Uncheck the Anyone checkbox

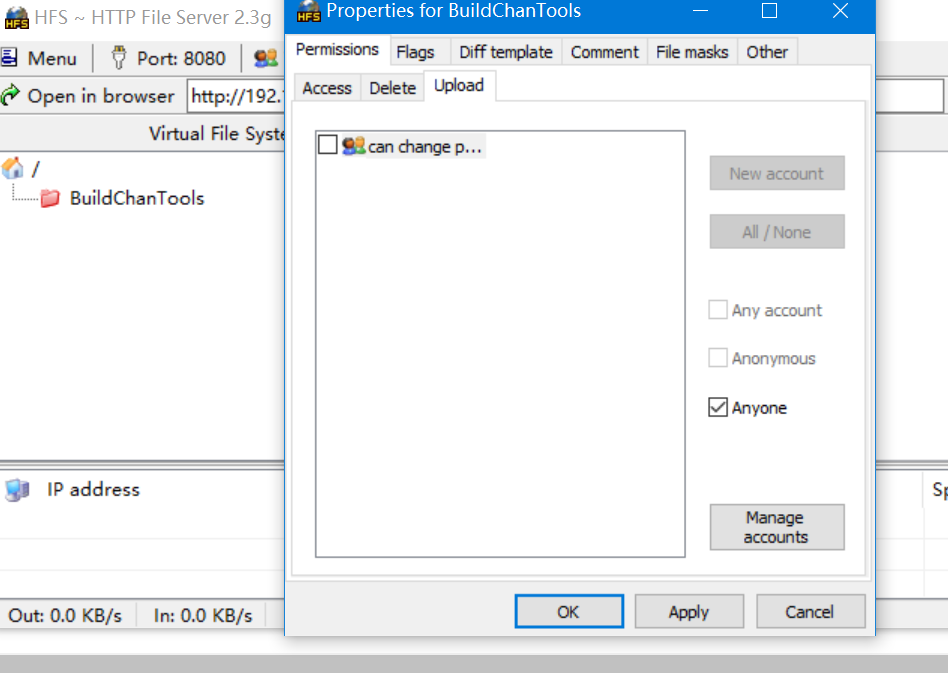pyautogui.click(x=718, y=408)
